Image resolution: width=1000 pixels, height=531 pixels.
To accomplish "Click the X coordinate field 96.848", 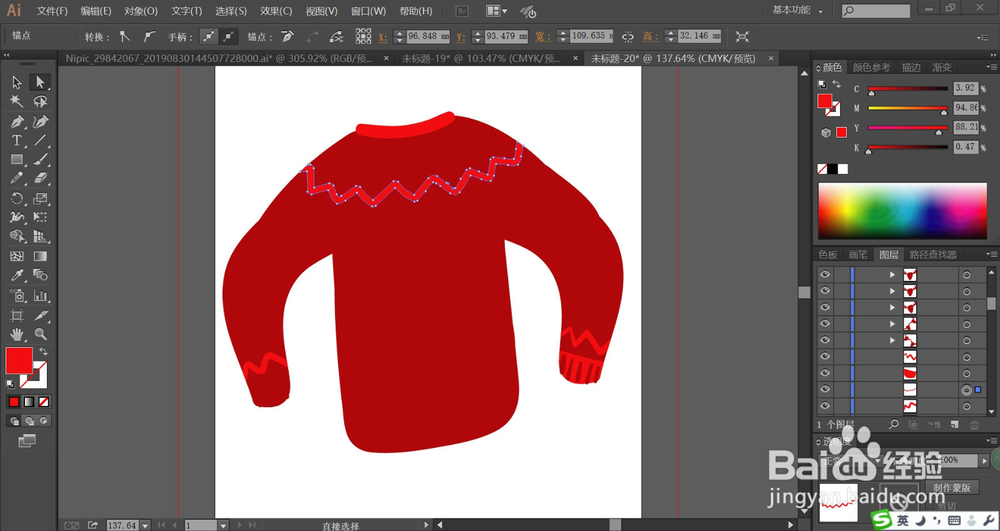I will point(427,36).
